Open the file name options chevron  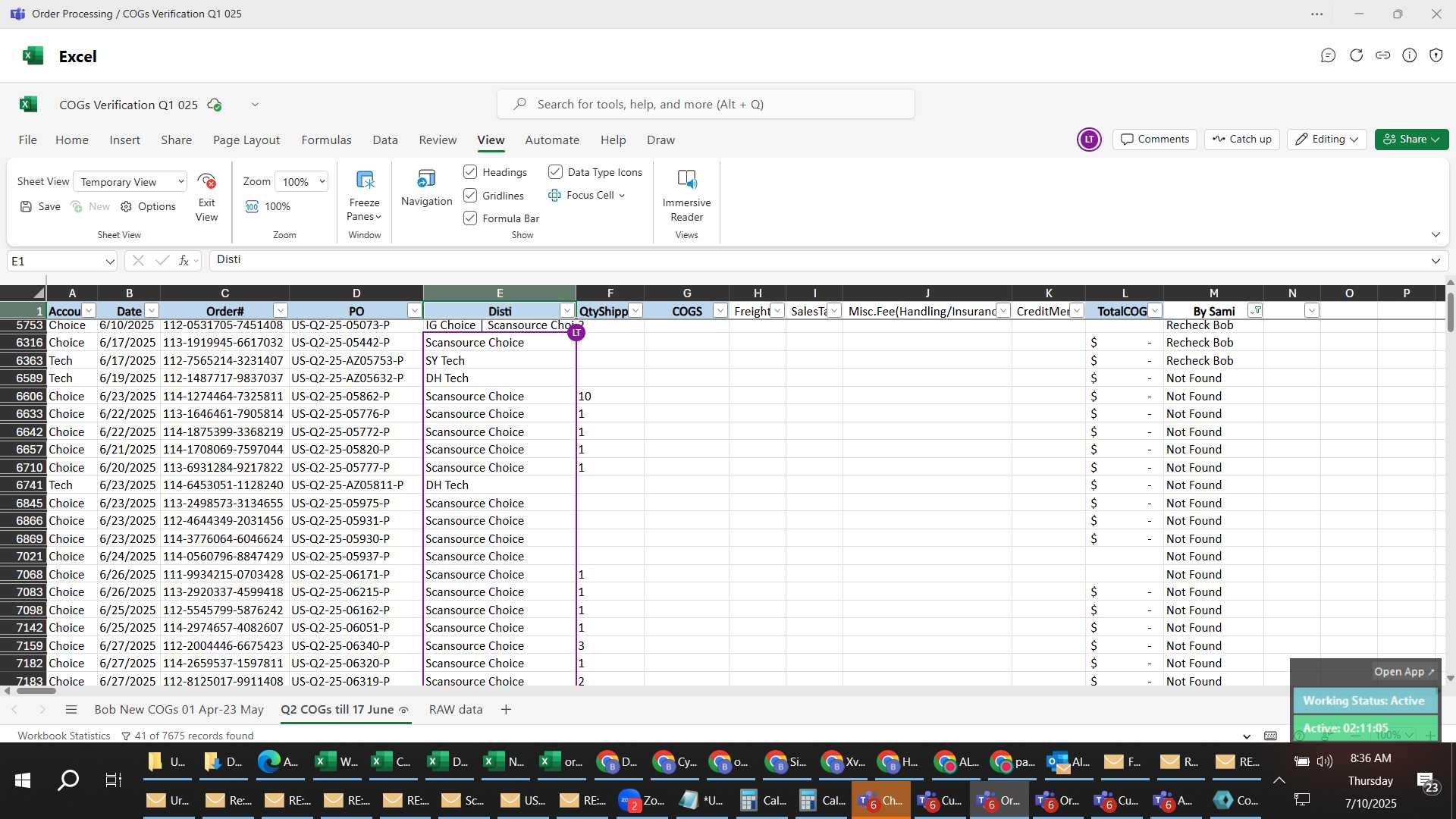tap(255, 105)
